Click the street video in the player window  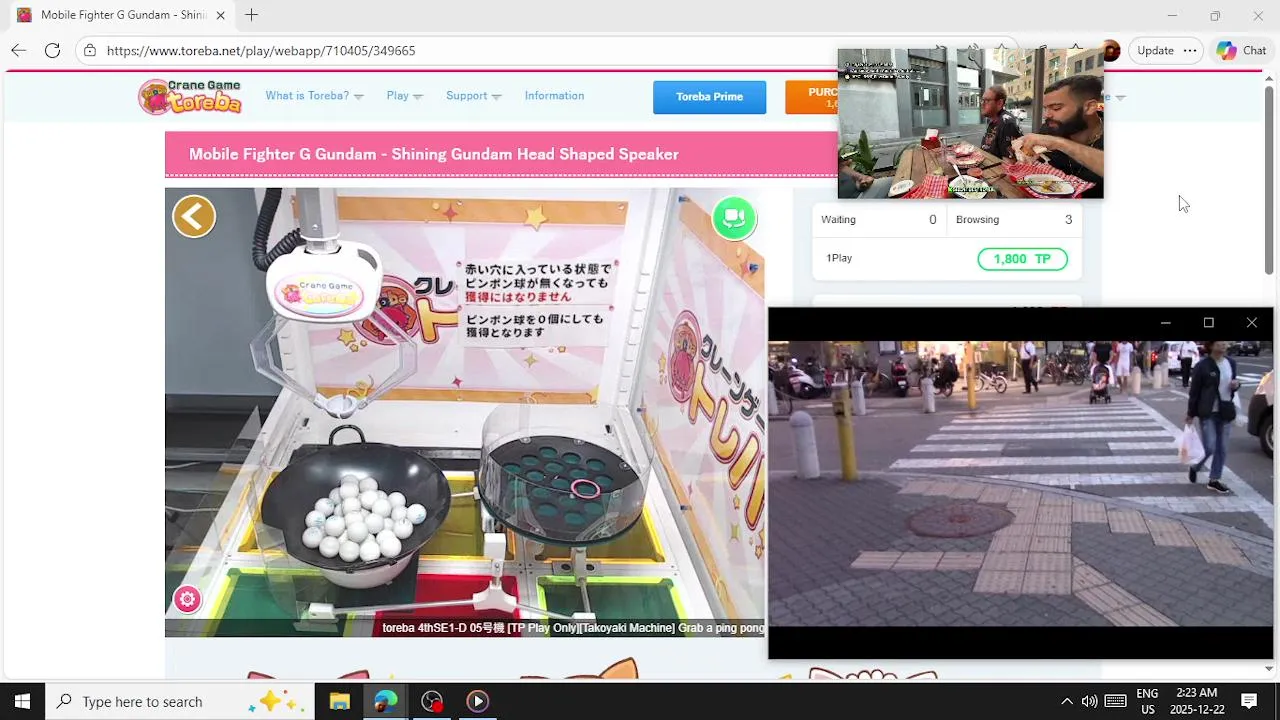point(1020,484)
